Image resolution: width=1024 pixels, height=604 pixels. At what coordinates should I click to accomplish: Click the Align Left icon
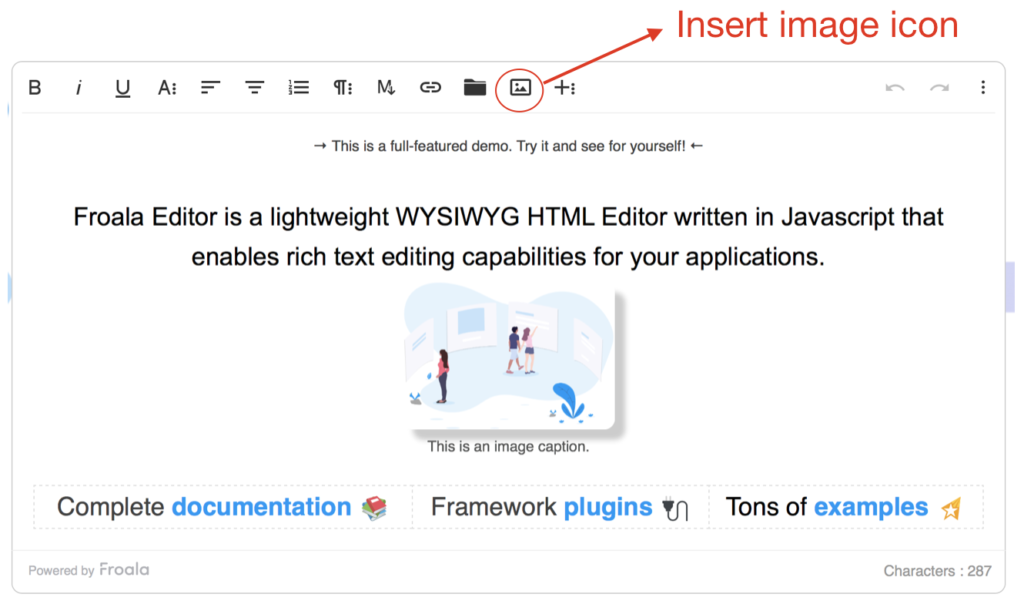[x=210, y=87]
